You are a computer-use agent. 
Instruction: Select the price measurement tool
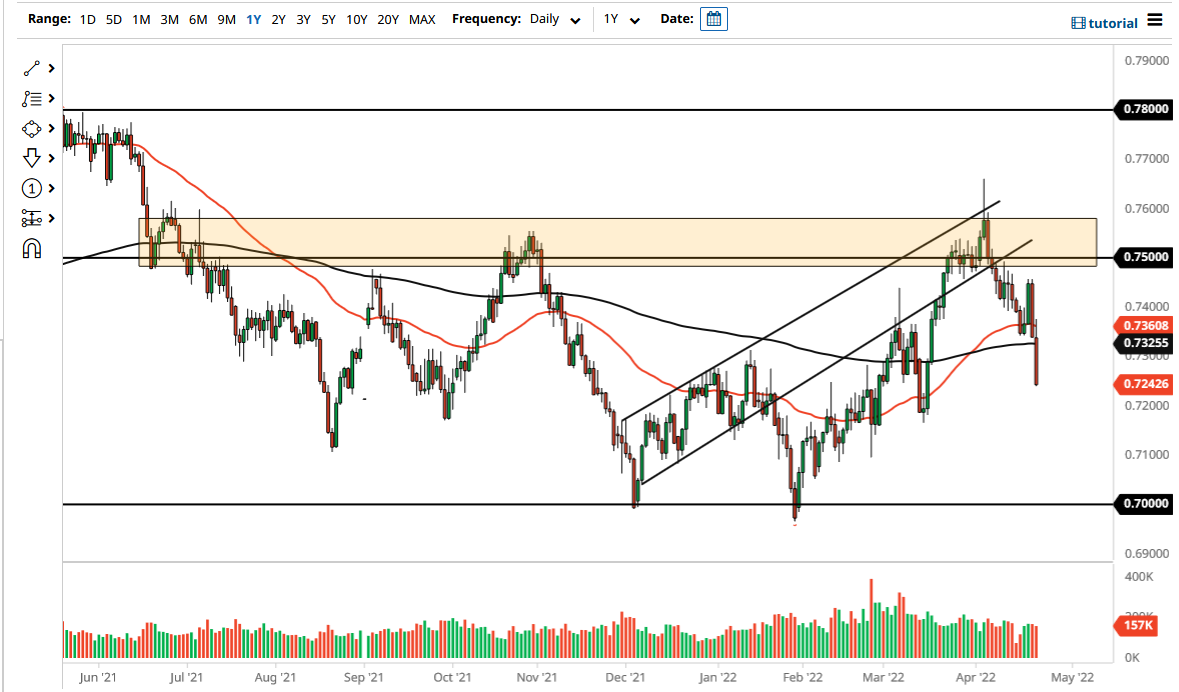click(30, 218)
